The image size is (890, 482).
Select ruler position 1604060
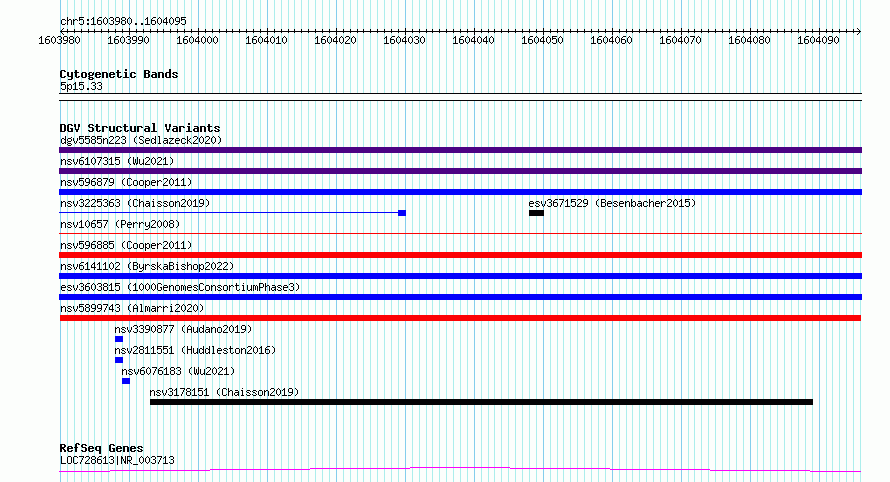click(x=611, y=40)
